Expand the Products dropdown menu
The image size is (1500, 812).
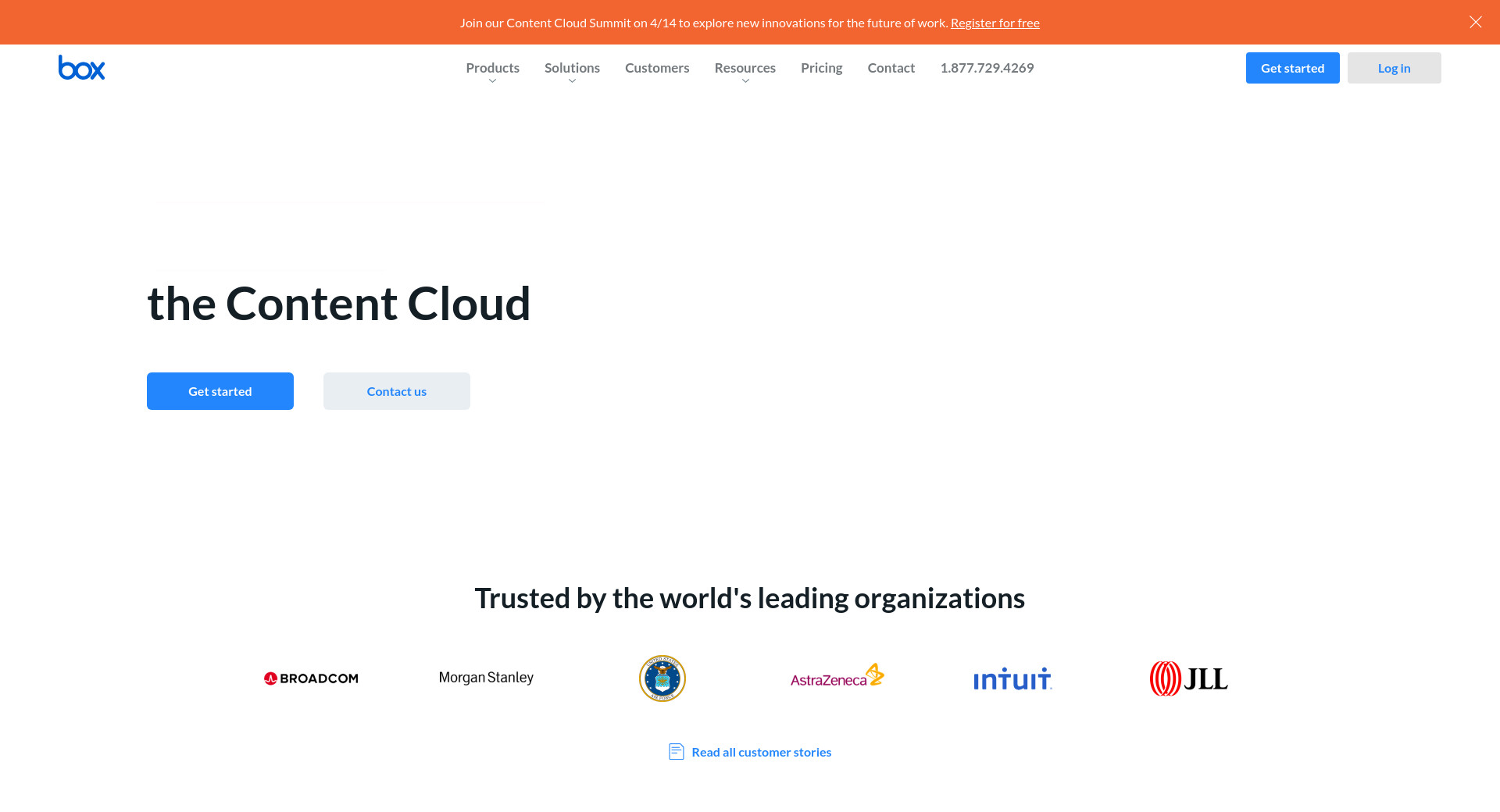pos(492,69)
